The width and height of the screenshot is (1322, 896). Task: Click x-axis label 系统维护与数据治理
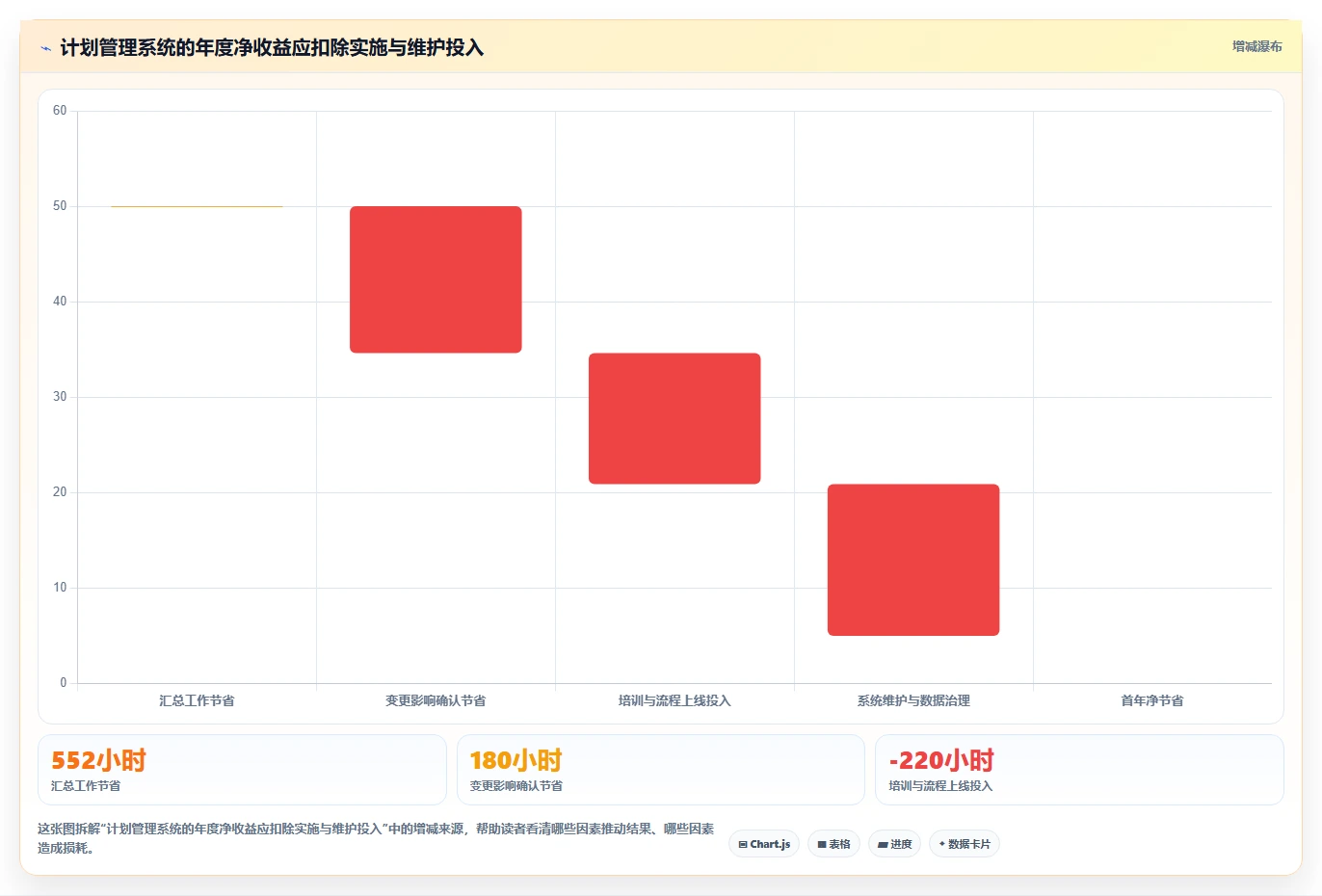click(x=913, y=700)
